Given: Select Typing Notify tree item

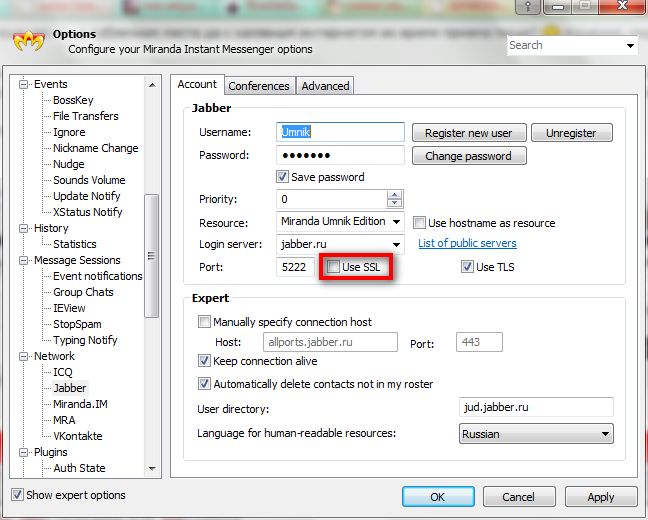Looking at the screenshot, I should (x=85, y=340).
